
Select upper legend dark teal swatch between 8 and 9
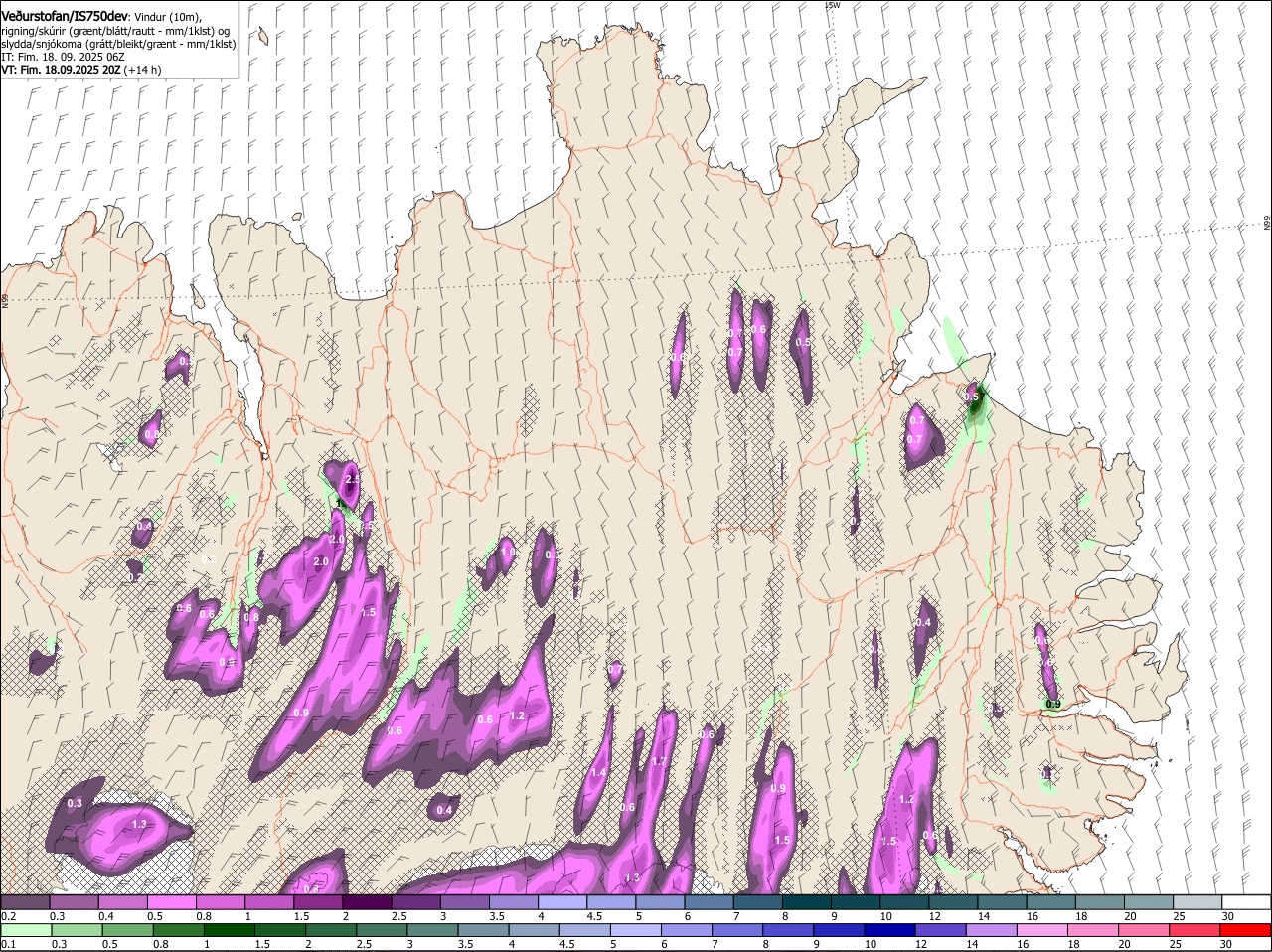click(807, 901)
